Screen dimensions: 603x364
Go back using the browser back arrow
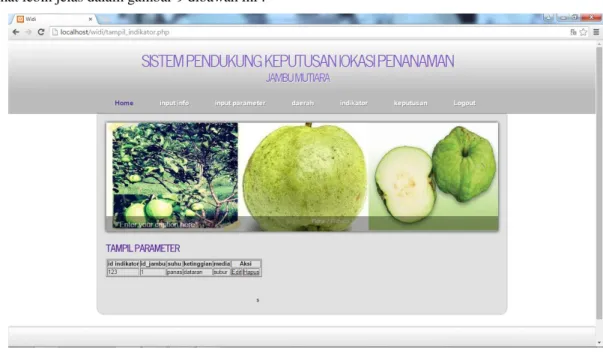[16, 32]
